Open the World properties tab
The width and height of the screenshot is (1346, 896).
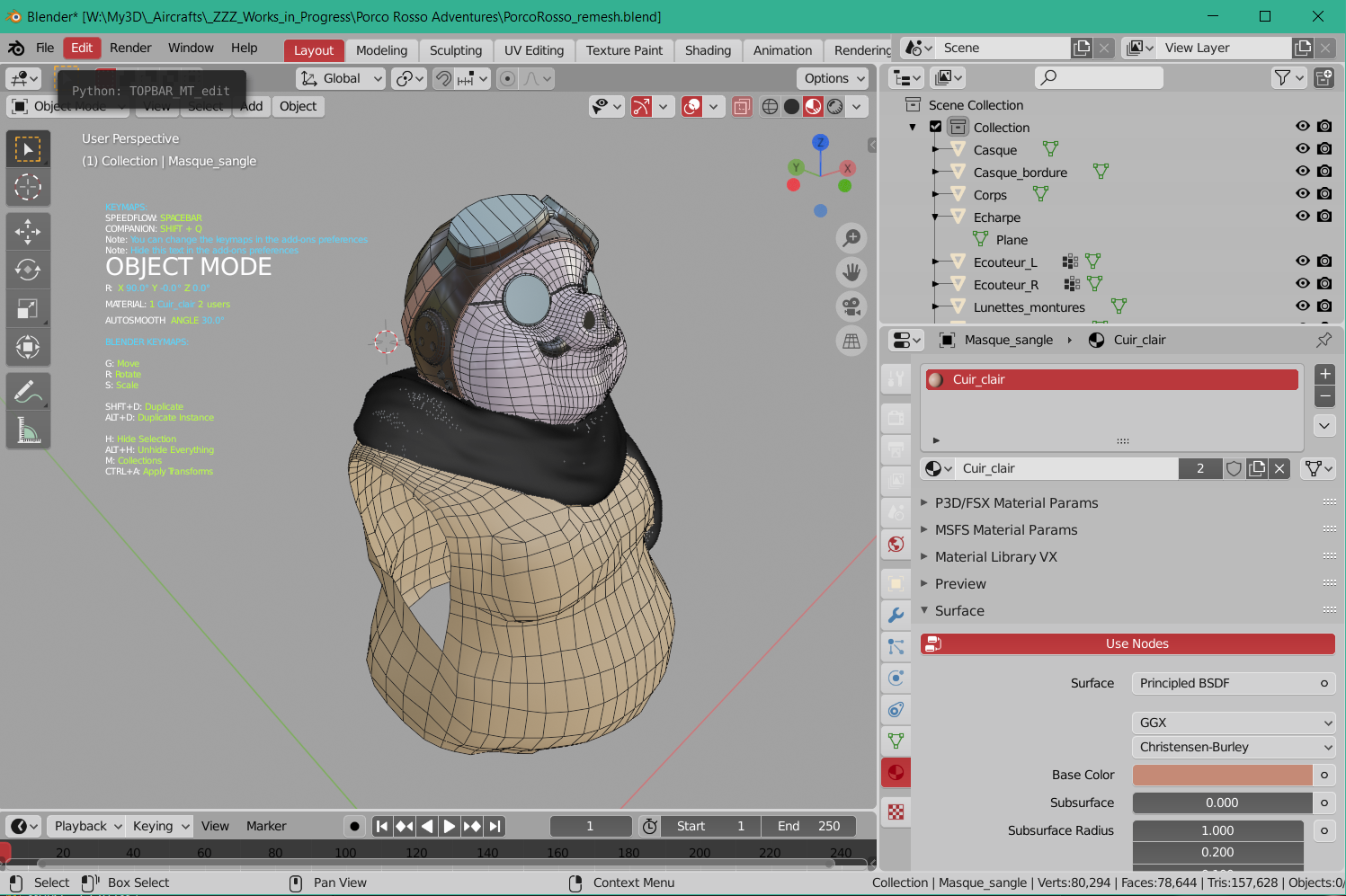coord(896,544)
